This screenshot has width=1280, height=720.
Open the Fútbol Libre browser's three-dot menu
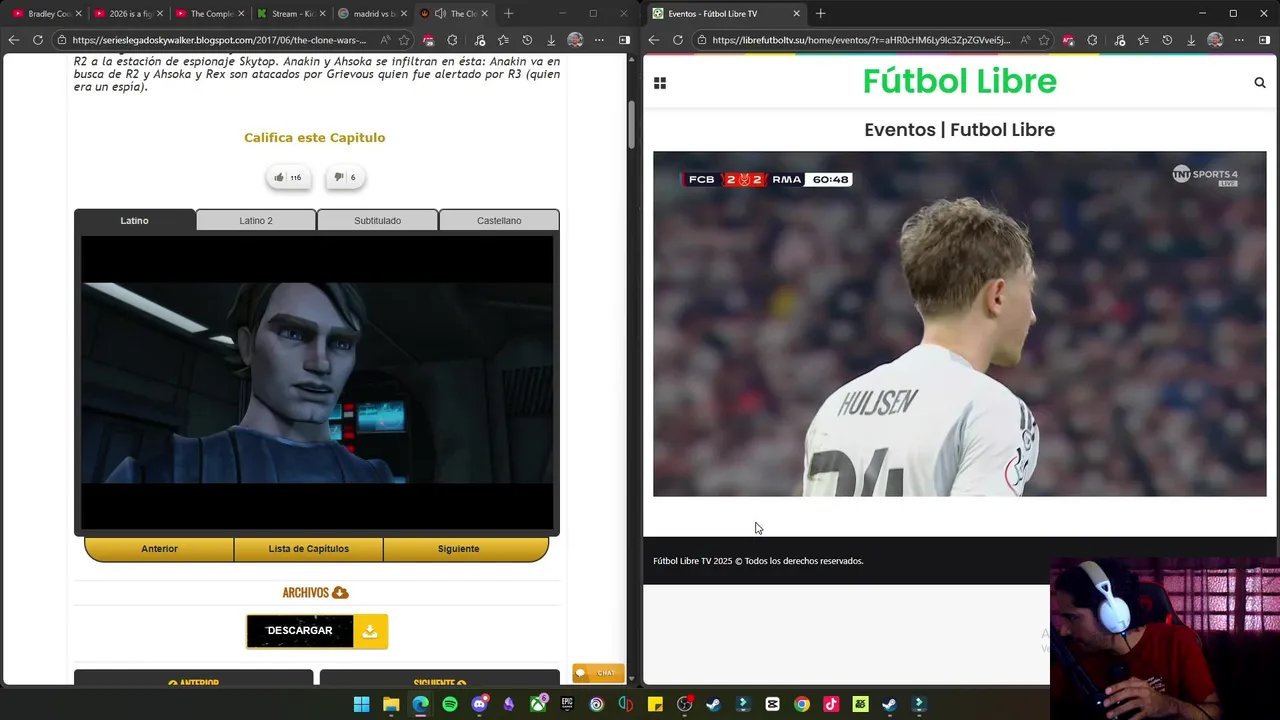pyautogui.click(x=1239, y=40)
